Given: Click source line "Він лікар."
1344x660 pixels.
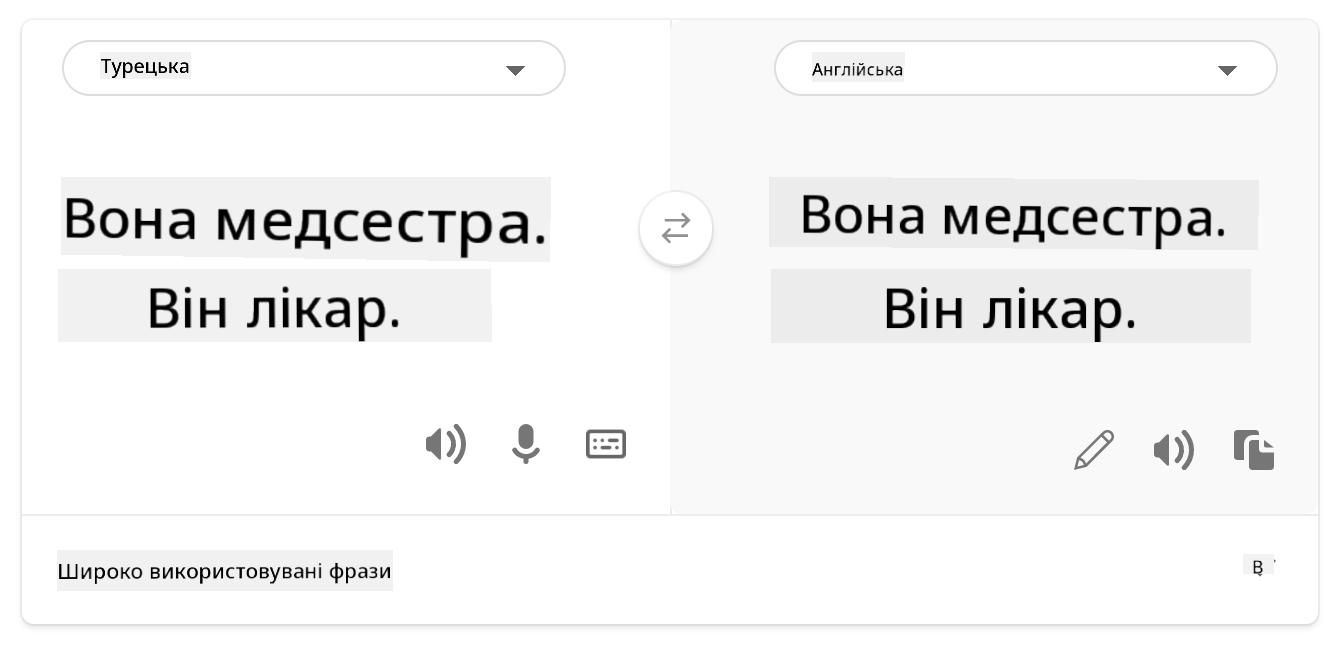Looking at the screenshot, I should (274, 307).
